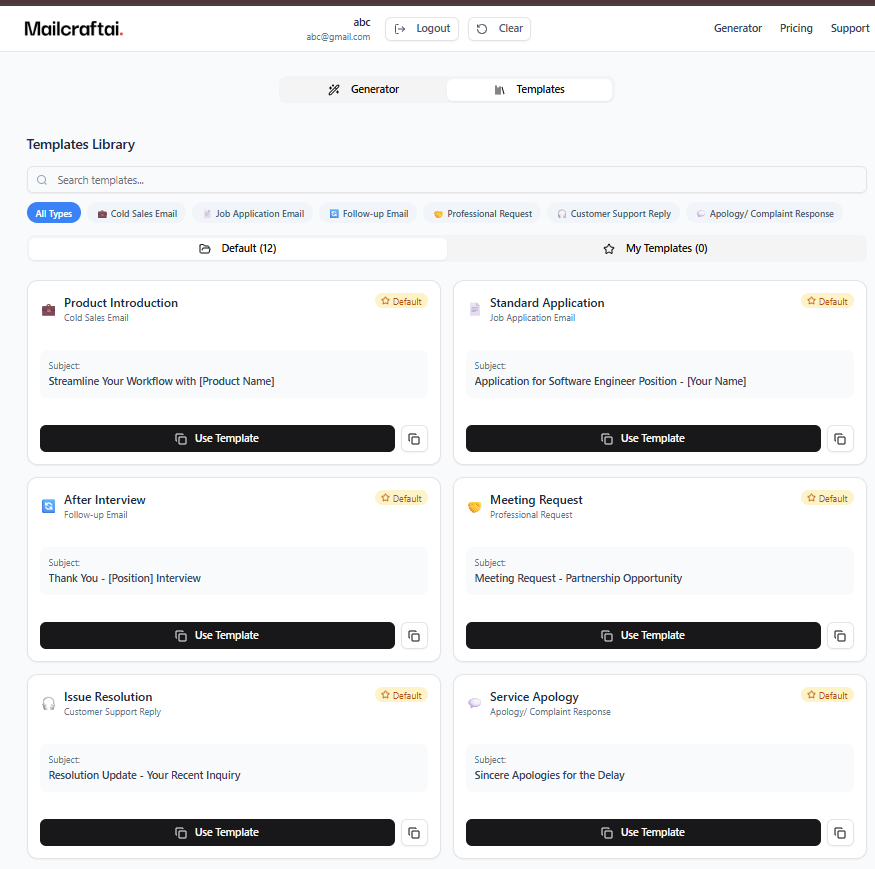
Task: Click the Logout button
Action: (x=421, y=28)
